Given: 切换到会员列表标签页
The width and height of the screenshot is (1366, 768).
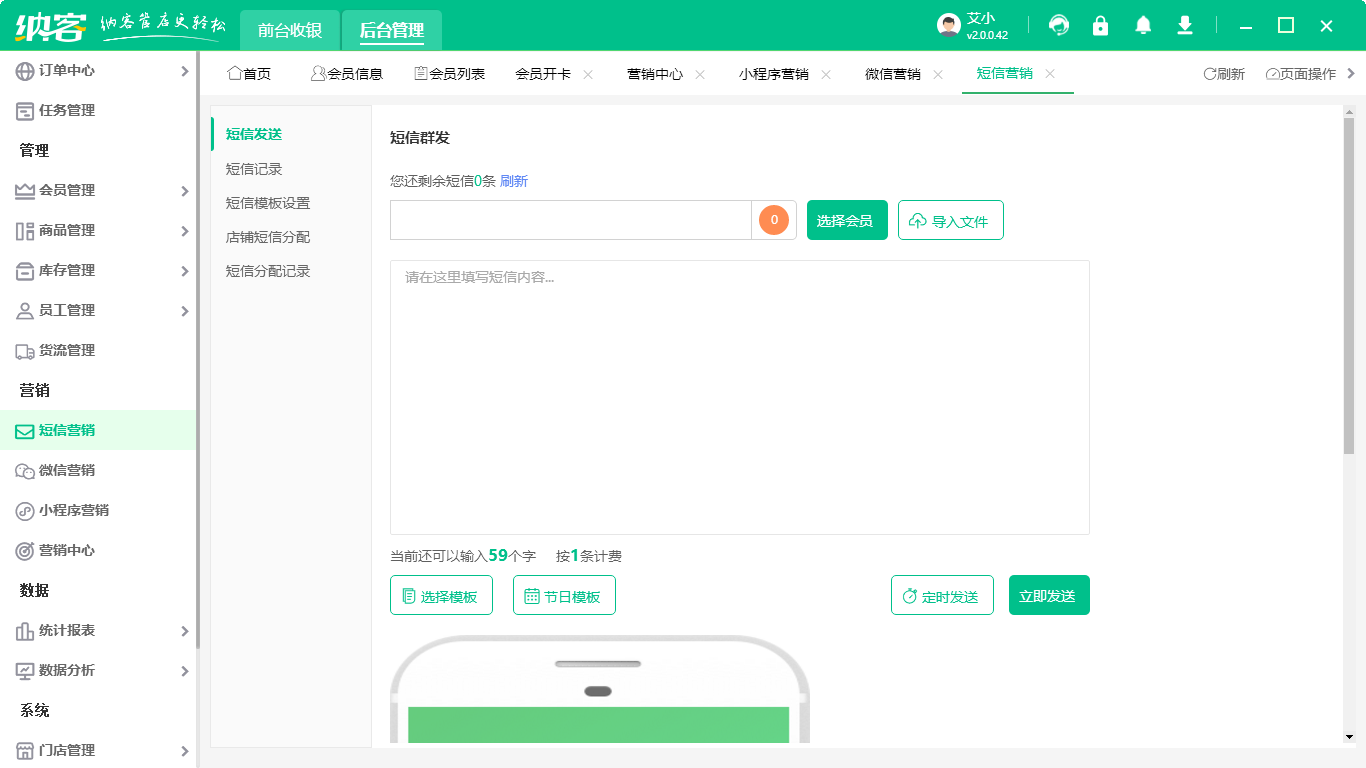Looking at the screenshot, I should [452, 73].
